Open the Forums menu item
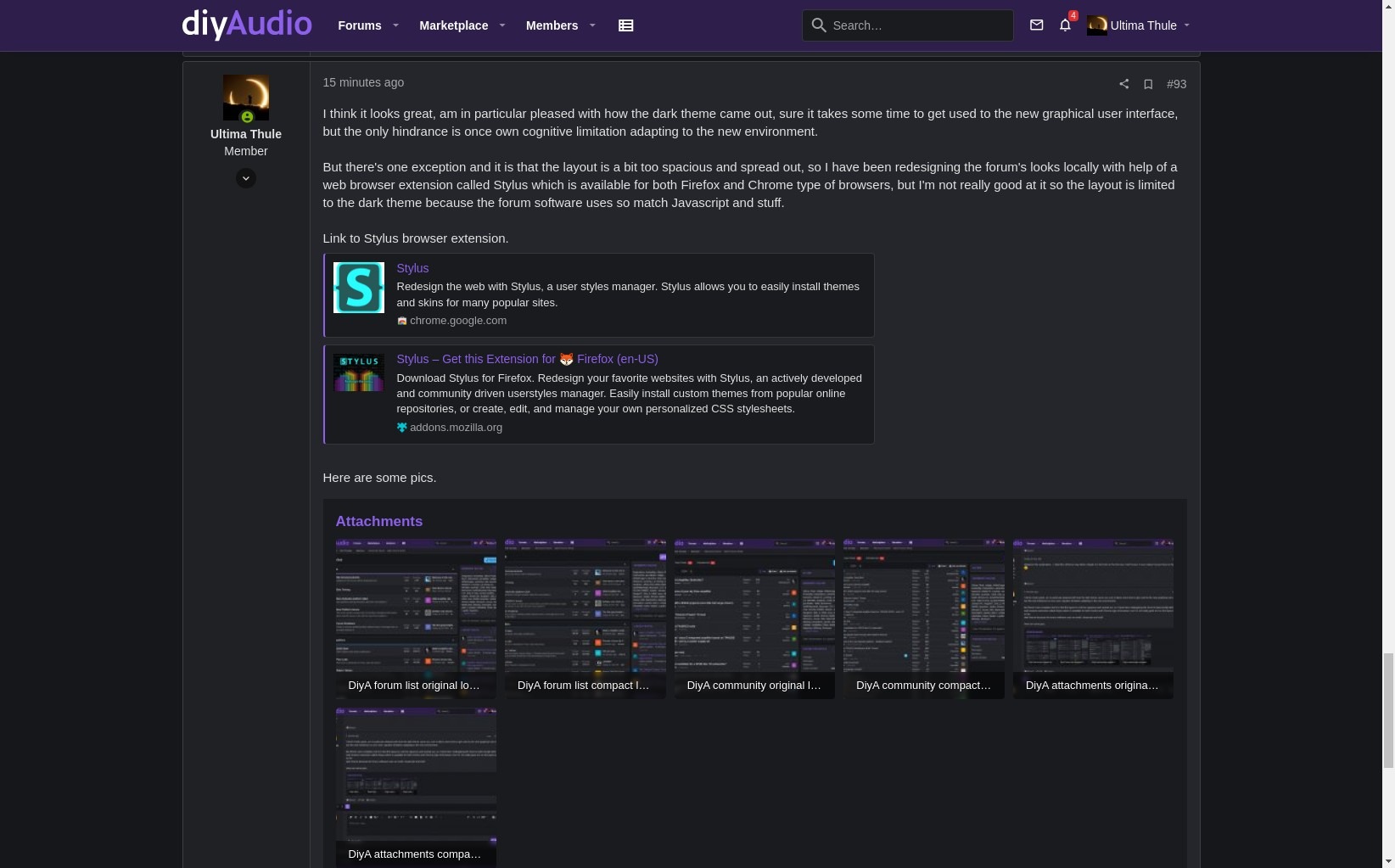The image size is (1395, 868). click(x=360, y=25)
